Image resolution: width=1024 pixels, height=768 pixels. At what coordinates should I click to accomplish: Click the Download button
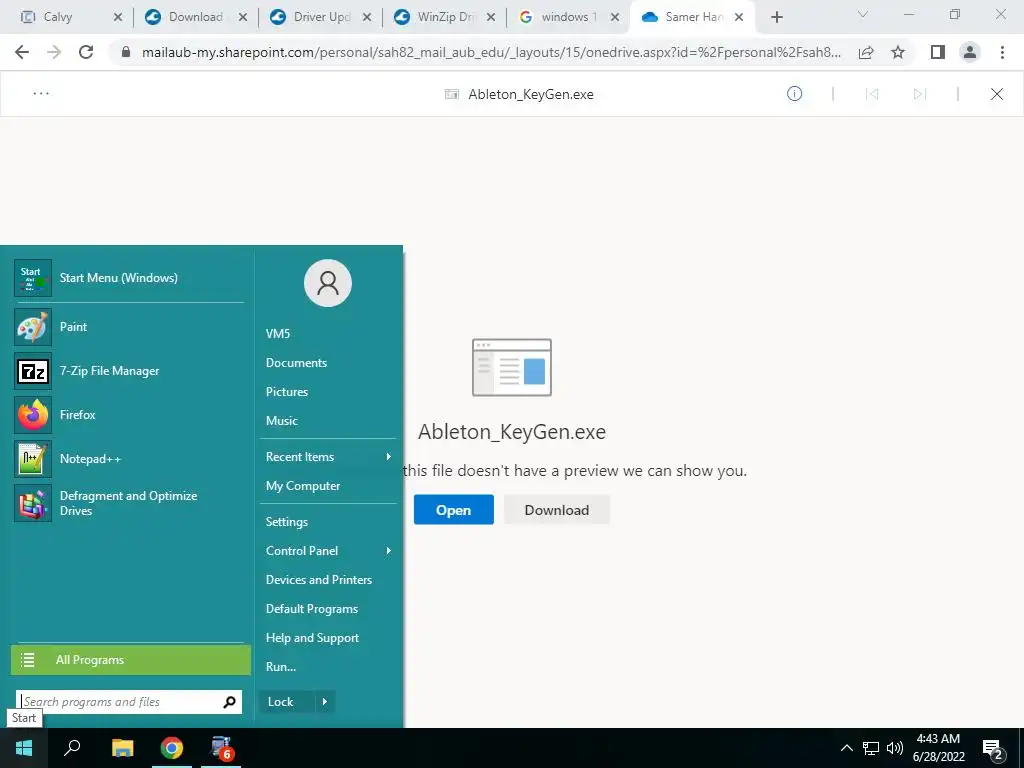556,510
